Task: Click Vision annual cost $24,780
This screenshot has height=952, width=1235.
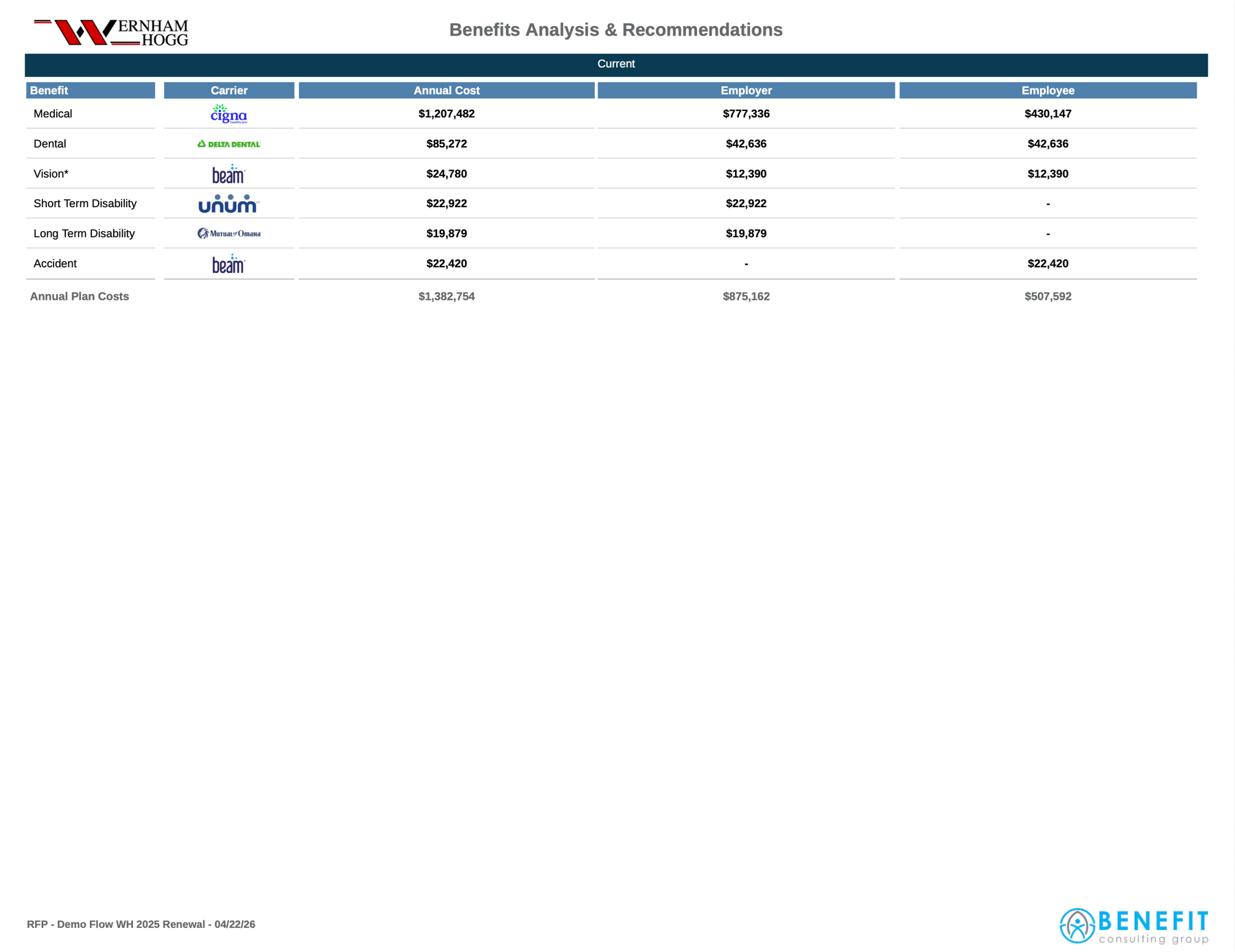Action: point(447,174)
